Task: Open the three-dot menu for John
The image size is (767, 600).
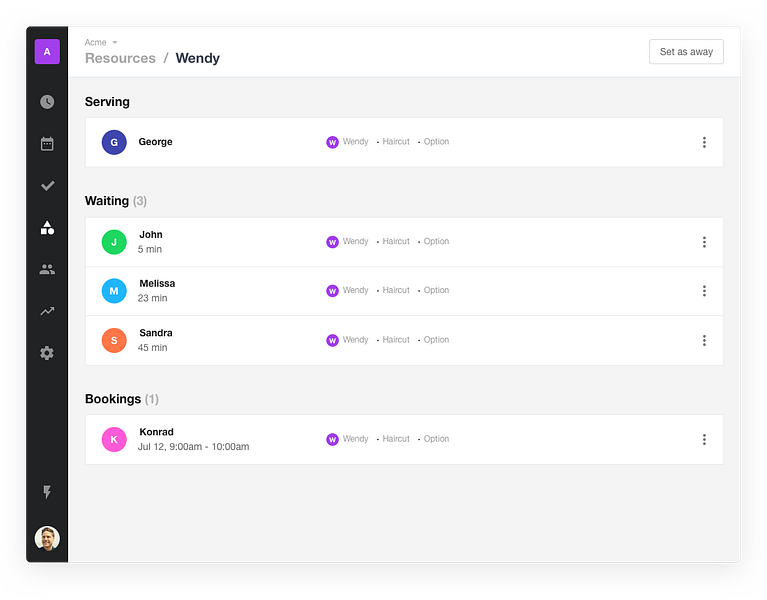Action: tap(704, 242)
